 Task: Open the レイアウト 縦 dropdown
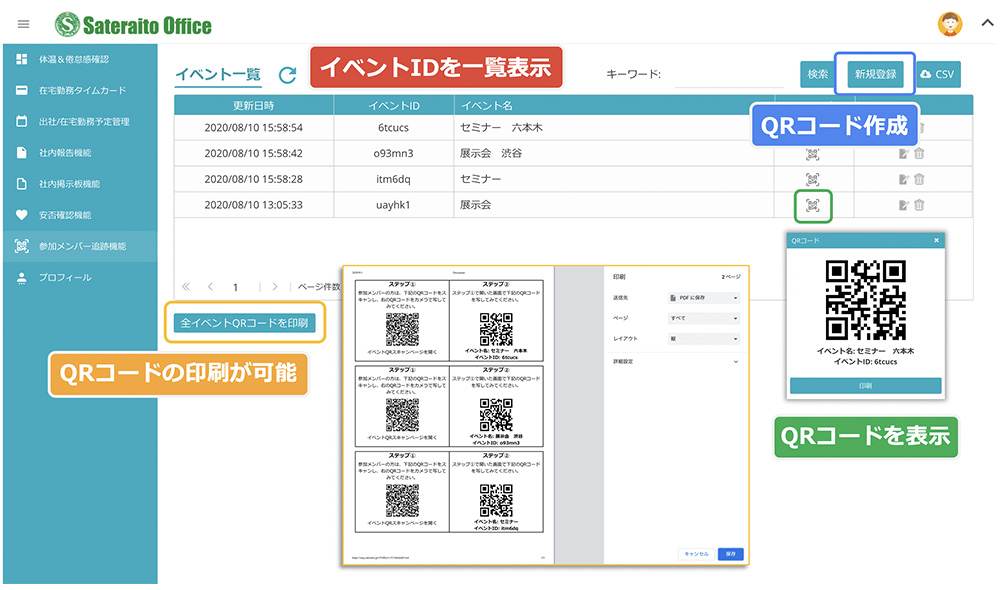click(703, 339)
